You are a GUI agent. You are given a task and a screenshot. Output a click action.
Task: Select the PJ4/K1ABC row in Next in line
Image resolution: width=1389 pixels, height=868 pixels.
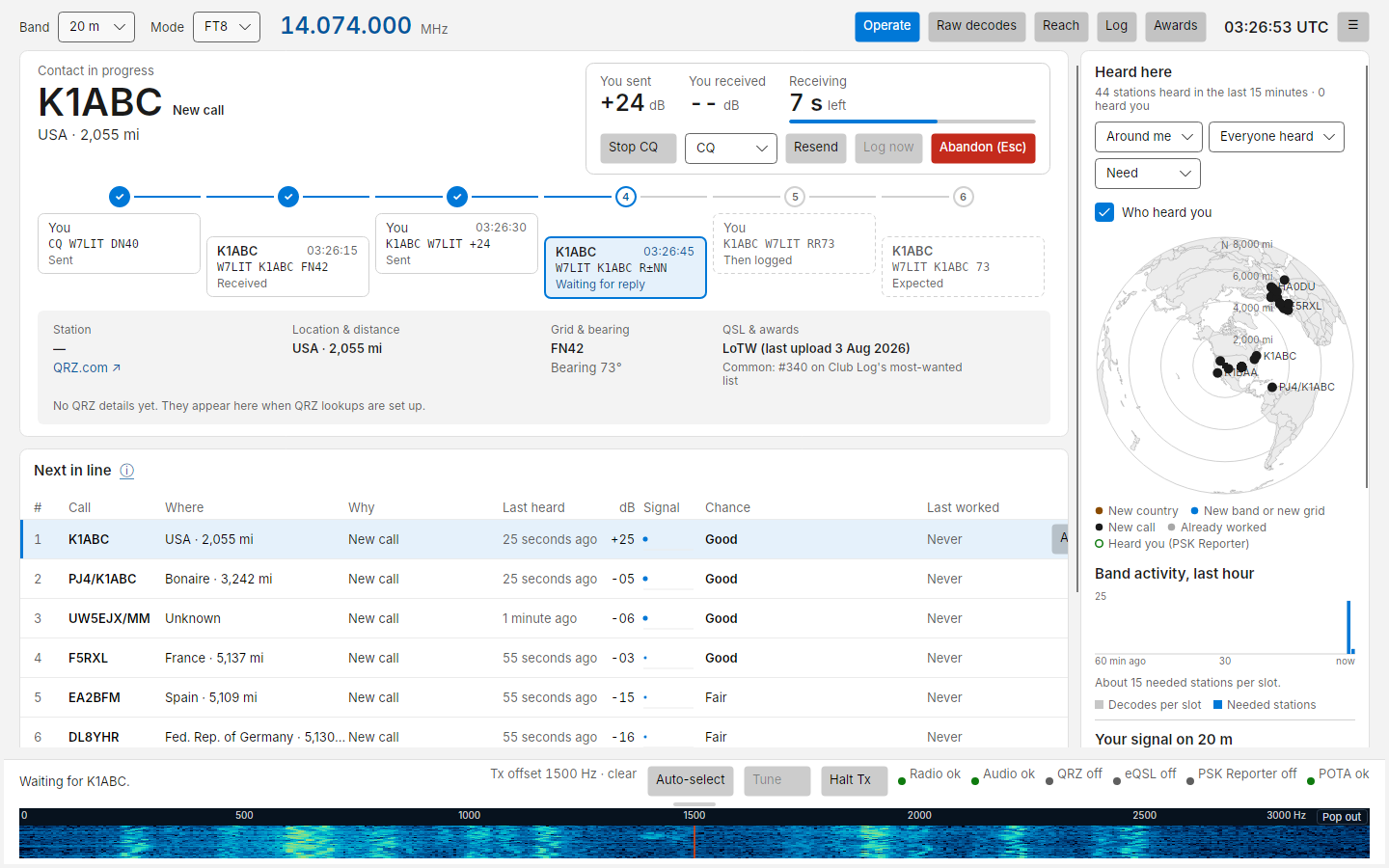pos(544,579)
